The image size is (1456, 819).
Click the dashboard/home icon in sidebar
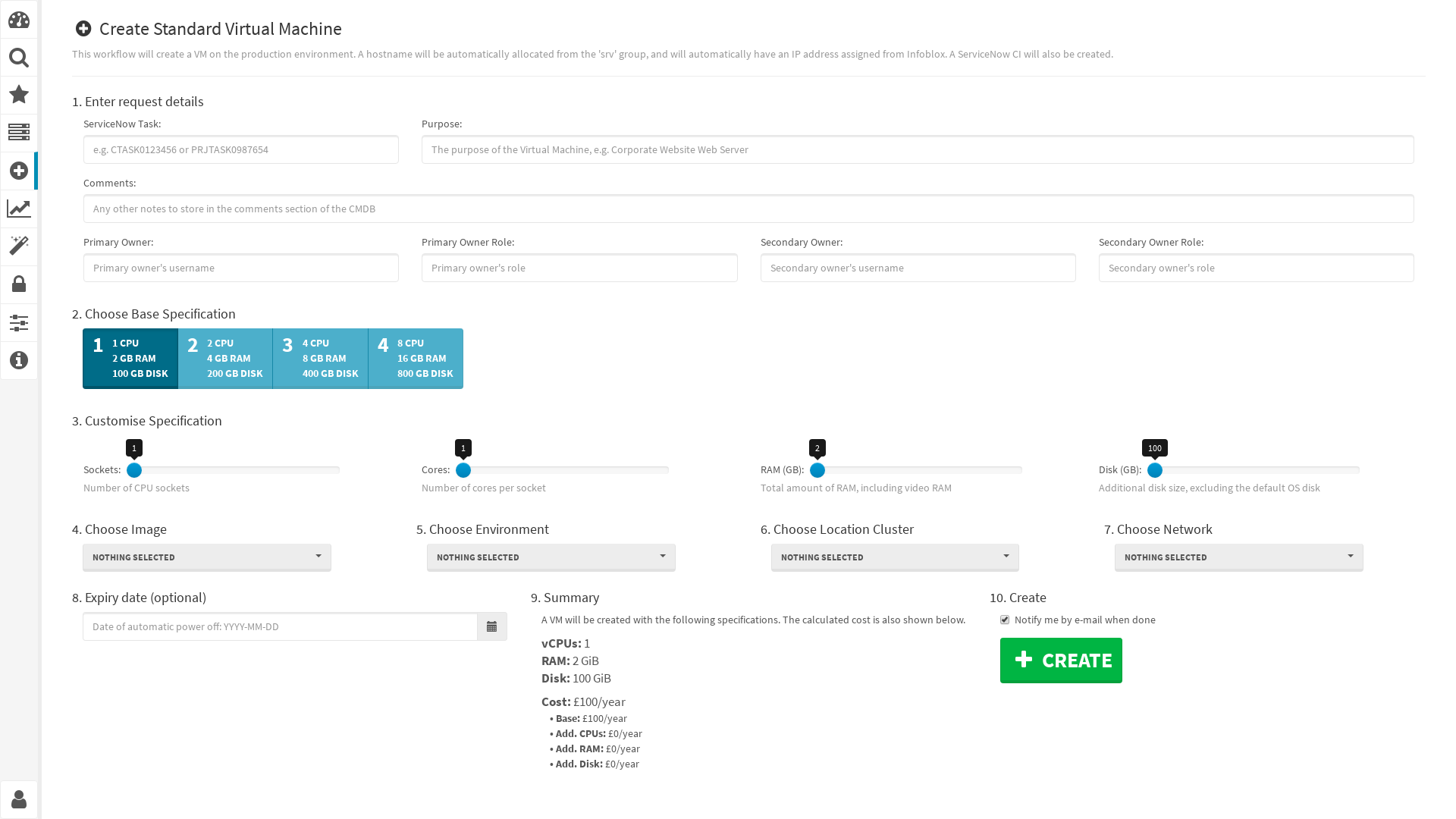[x=19, y=19]
